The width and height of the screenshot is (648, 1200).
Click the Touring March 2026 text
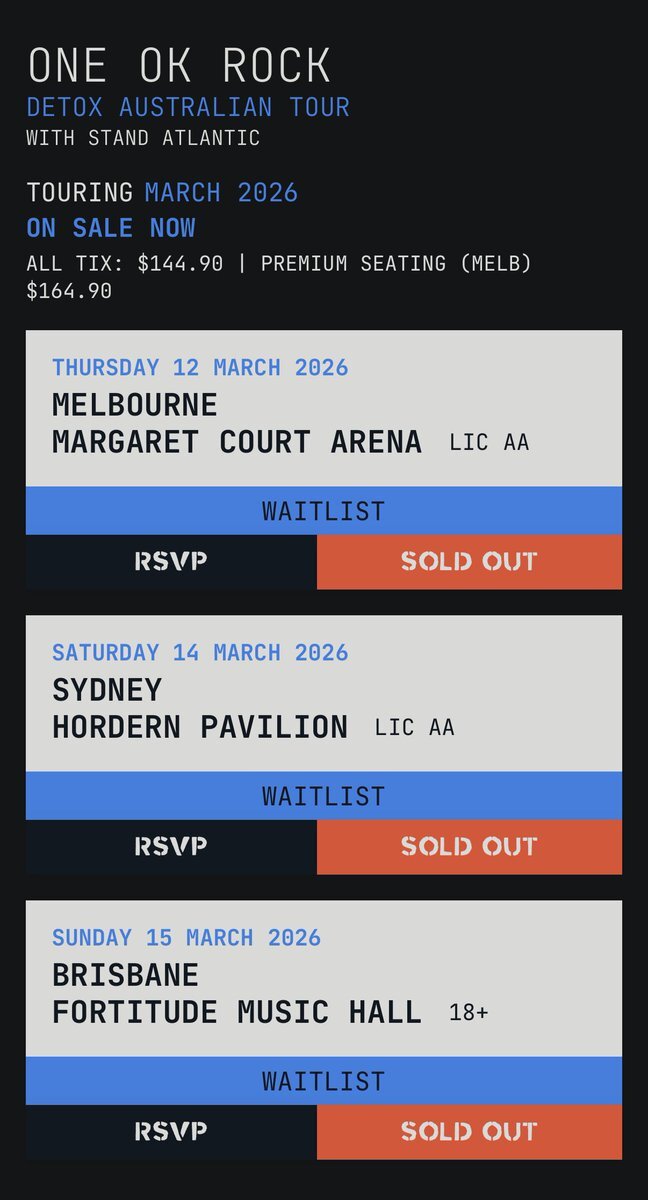pyautogui.click(x=162, y=192)
